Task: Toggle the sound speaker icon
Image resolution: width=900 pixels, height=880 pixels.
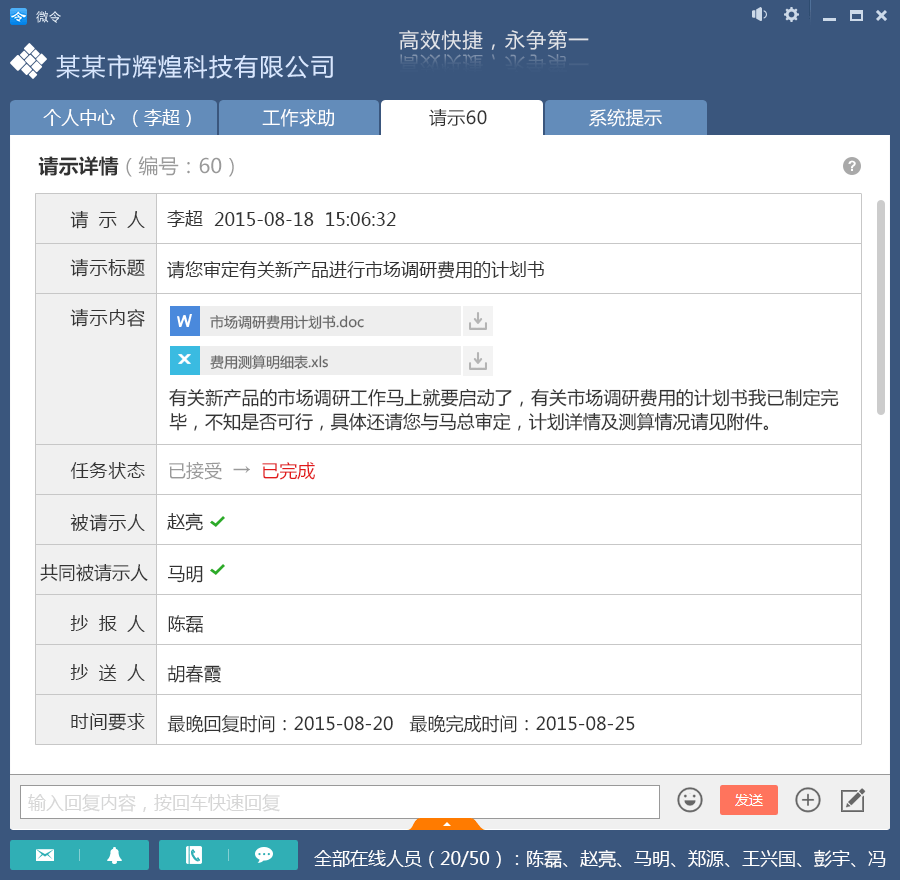Action: 760,14
